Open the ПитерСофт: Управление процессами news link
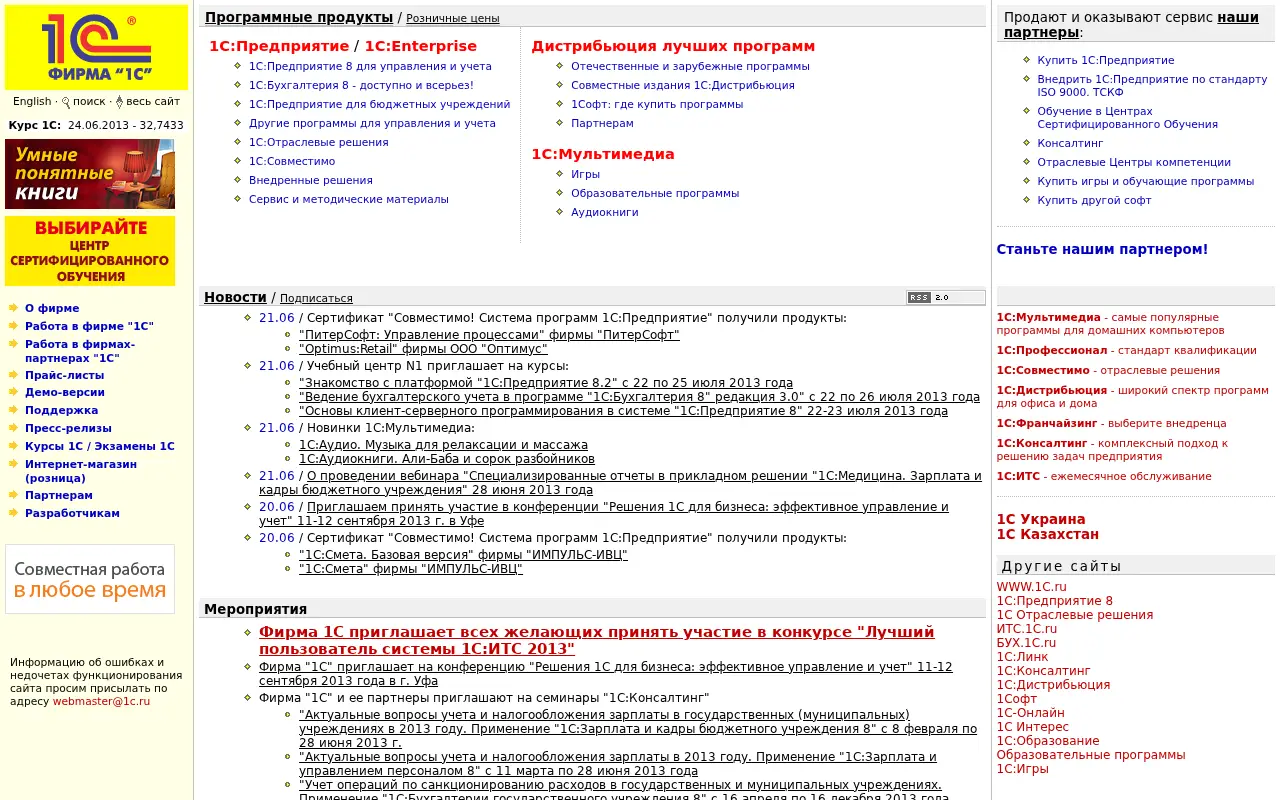1280x800 pixels. click(x=489, y=335)
